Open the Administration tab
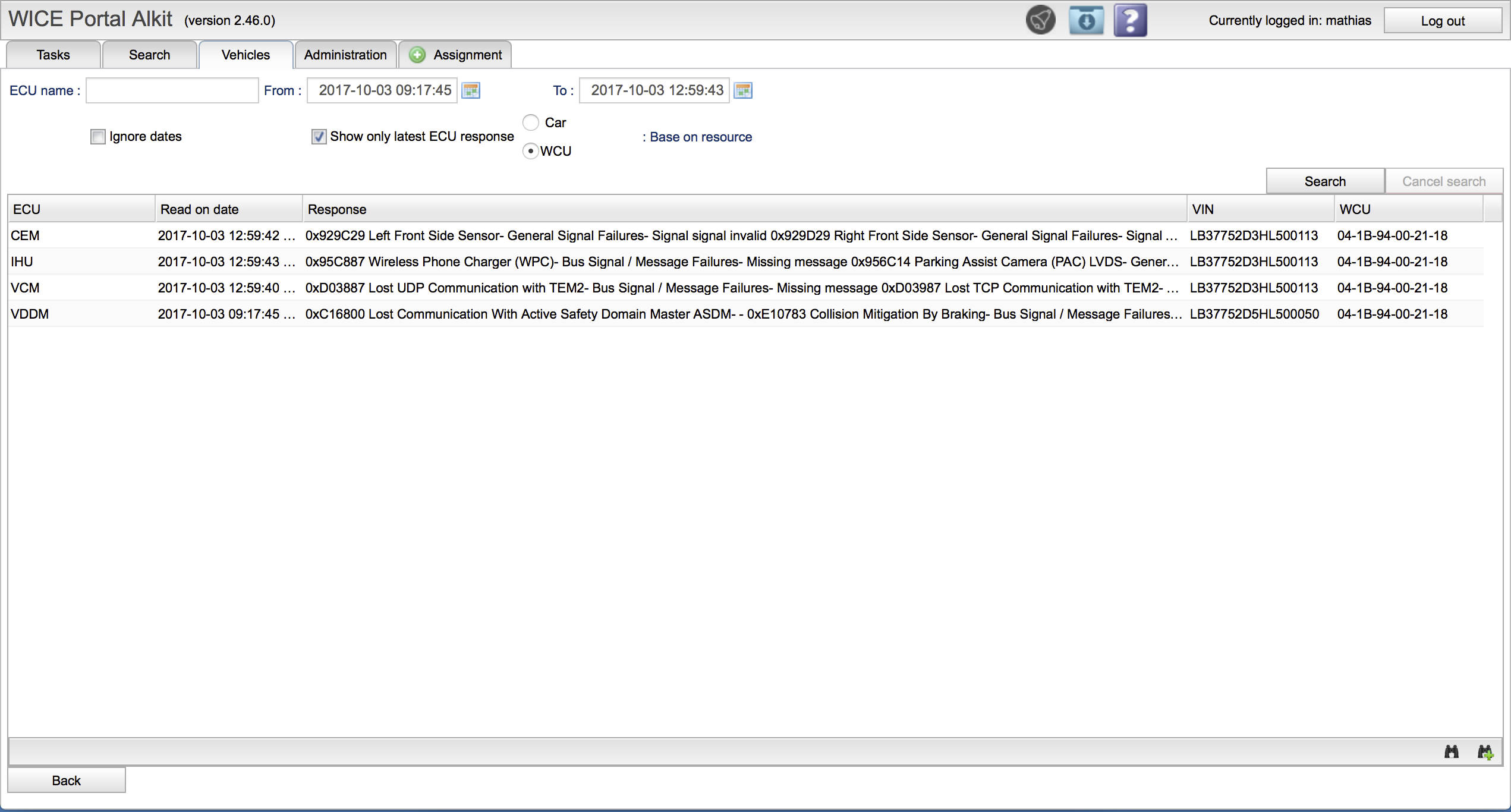This screenshot has height=812, width=1511. [x=345, y=55]
